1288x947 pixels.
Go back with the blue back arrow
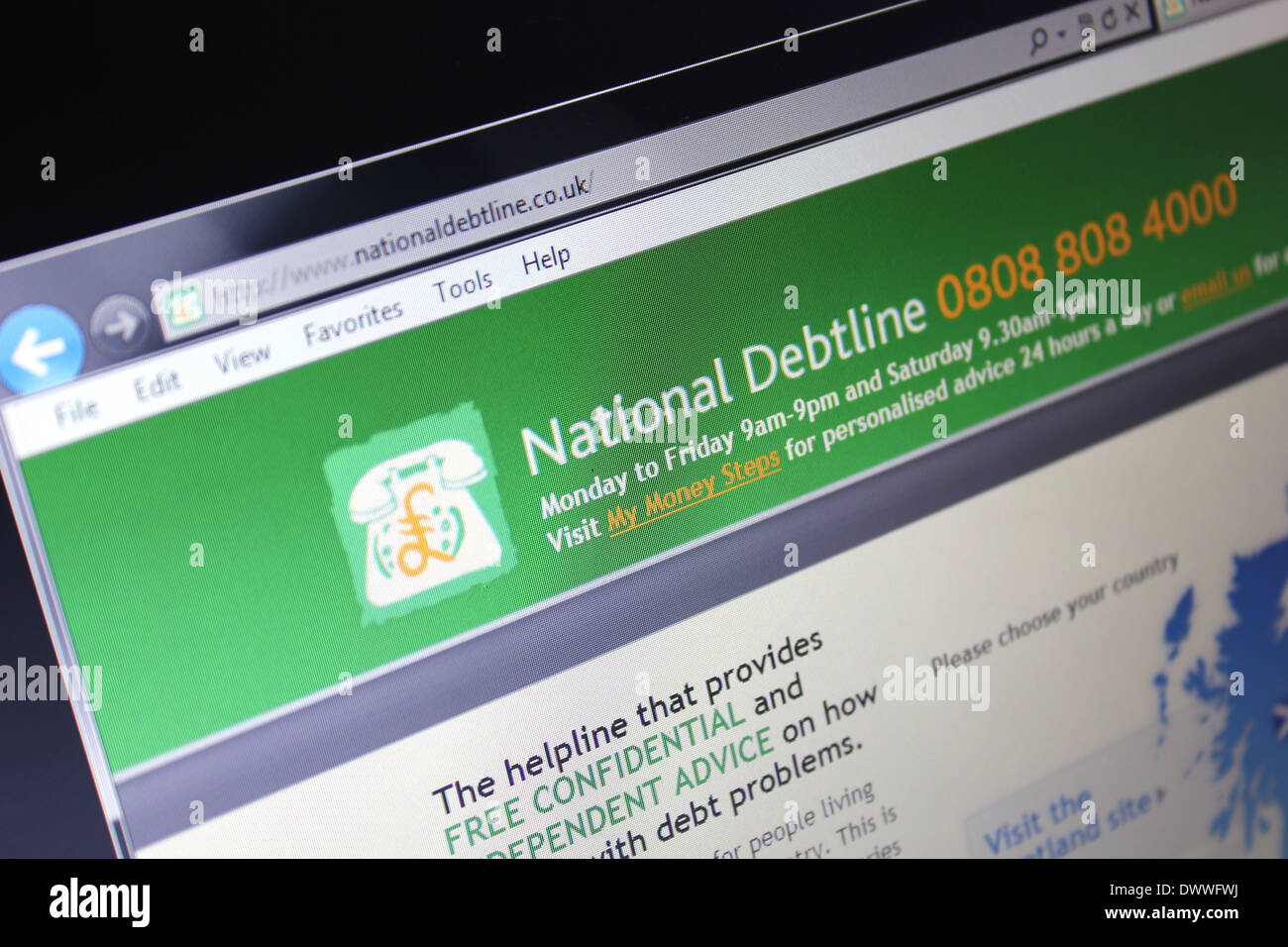40,348
